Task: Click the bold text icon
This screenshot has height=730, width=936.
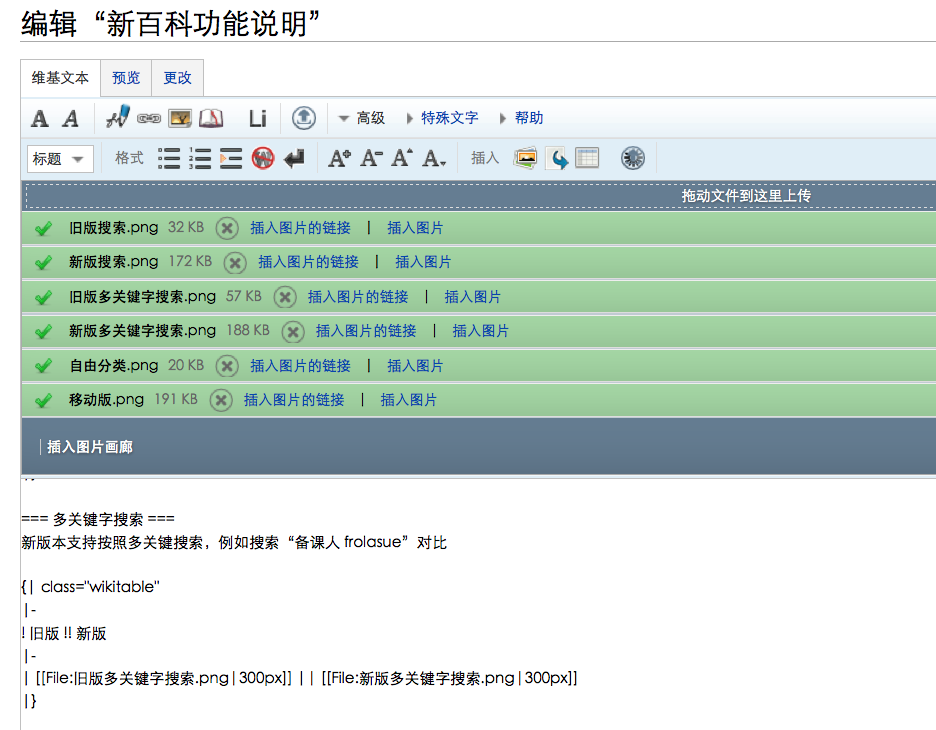Action: (x=40, y=119)
